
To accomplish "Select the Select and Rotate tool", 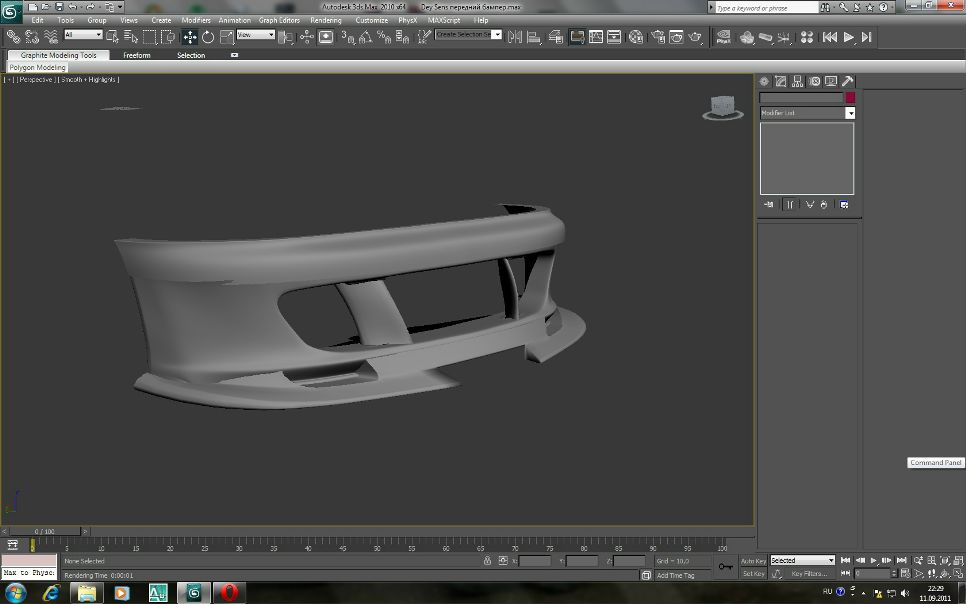I will (x=208, y=37).
